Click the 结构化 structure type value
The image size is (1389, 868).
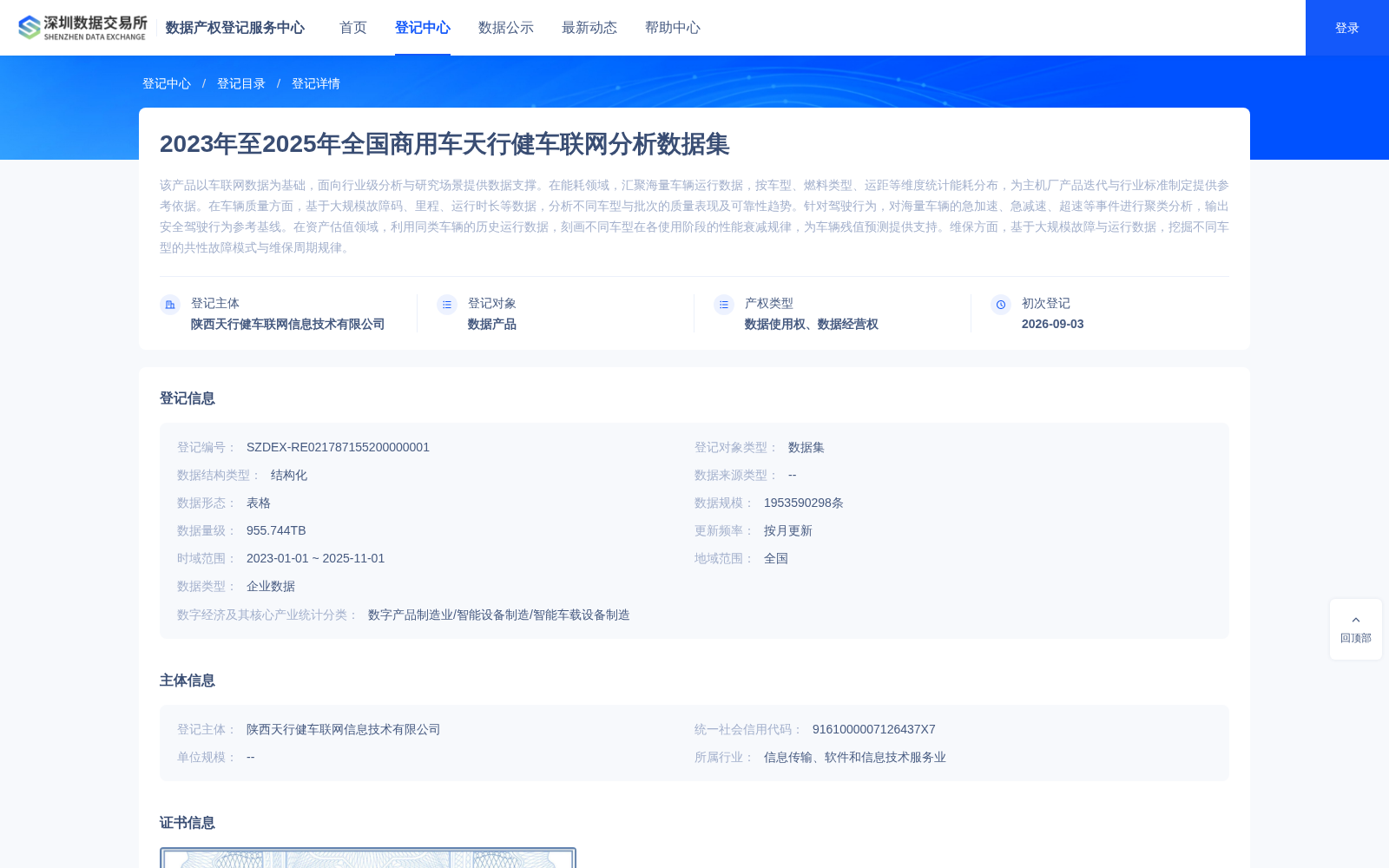click(289, 475)
